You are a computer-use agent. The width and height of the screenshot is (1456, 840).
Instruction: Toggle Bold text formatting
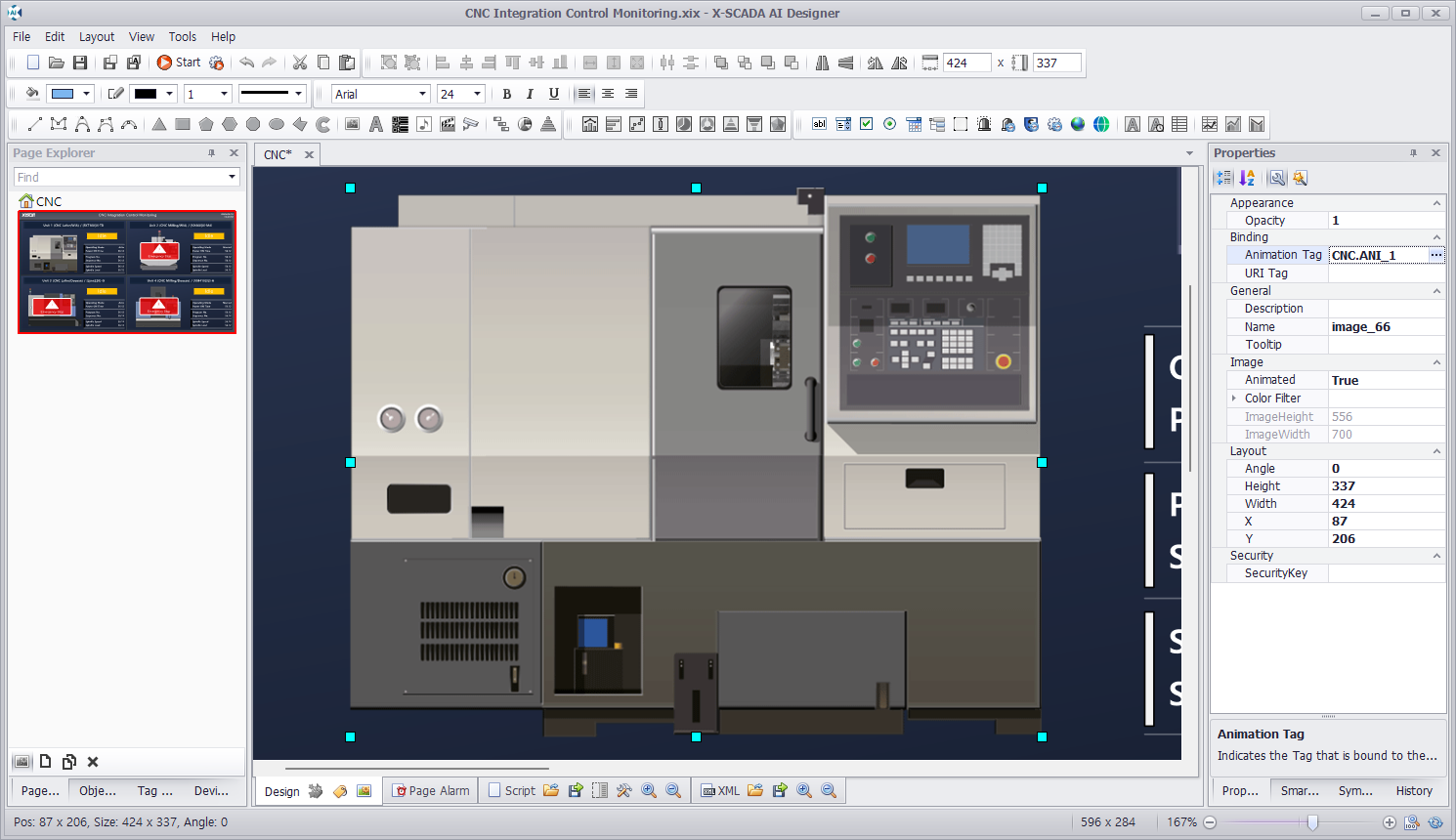pyautogui.click(x=506, y=94)
